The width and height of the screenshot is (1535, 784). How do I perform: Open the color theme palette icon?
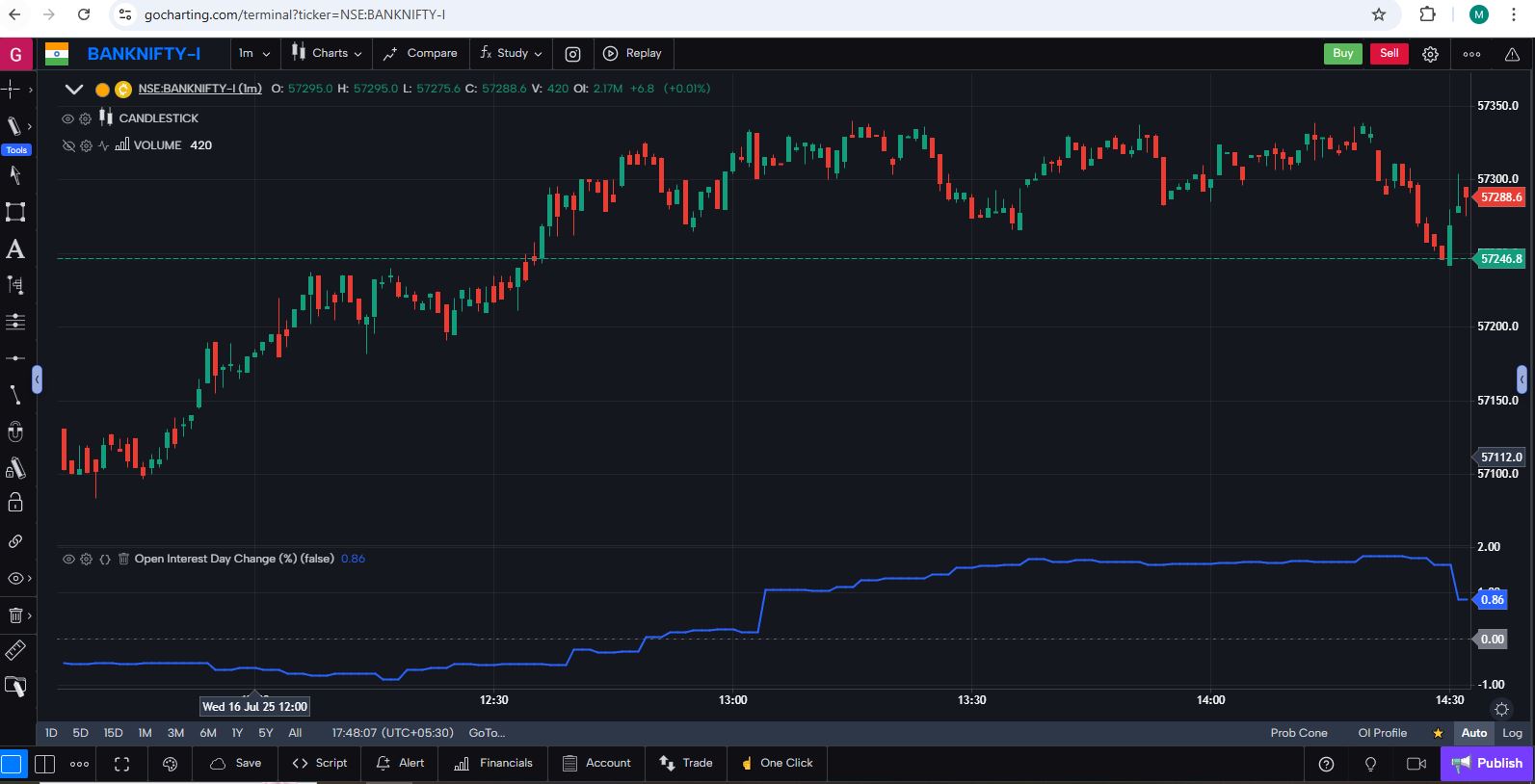coord(171,764)
